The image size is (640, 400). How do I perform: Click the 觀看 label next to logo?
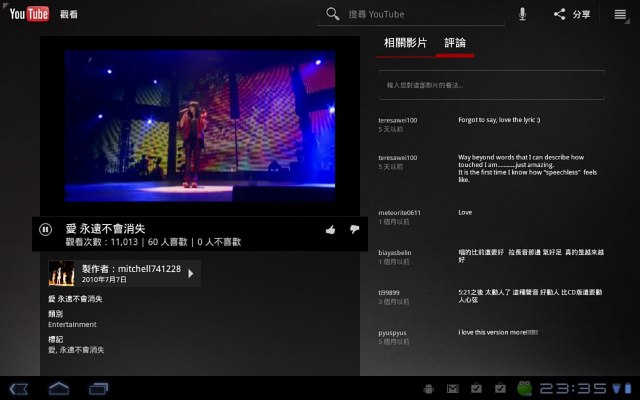click(69, 14)
